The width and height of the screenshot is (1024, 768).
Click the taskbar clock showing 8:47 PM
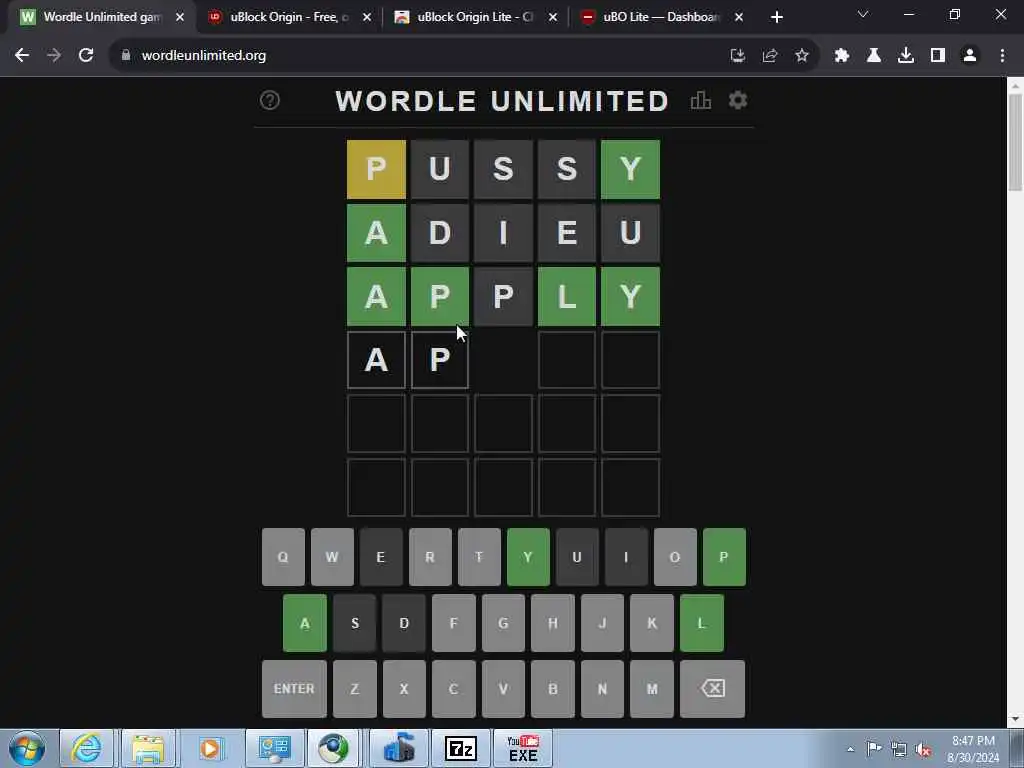[973, 748]
